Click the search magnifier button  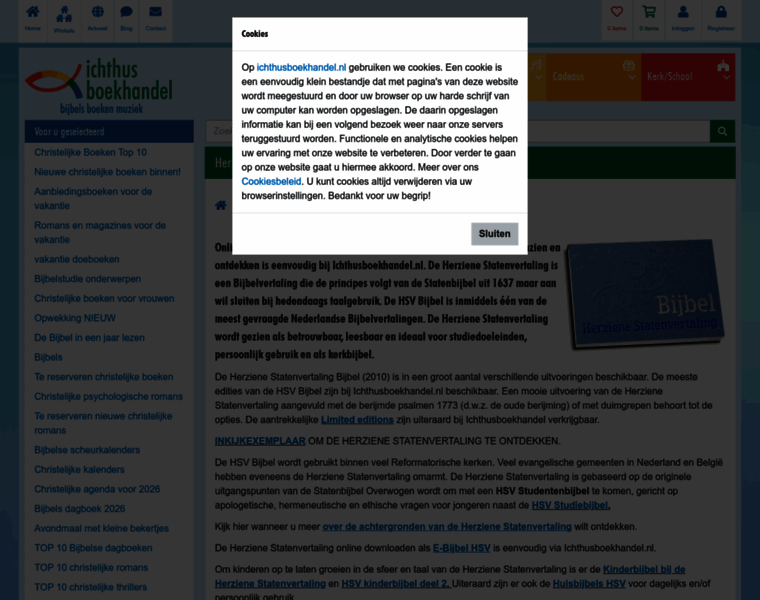coord(722,131)
